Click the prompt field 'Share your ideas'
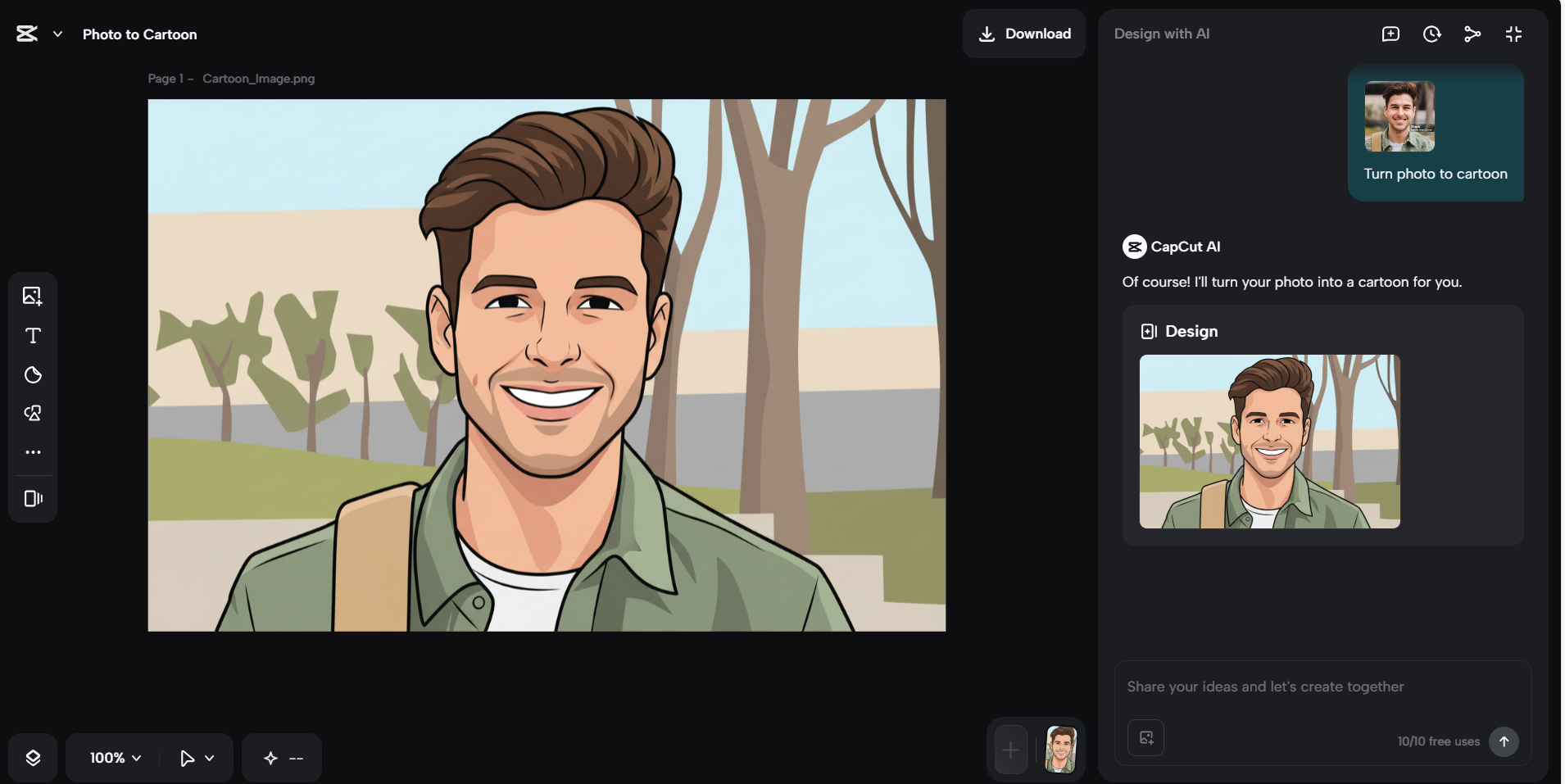 coord(1322,687)
